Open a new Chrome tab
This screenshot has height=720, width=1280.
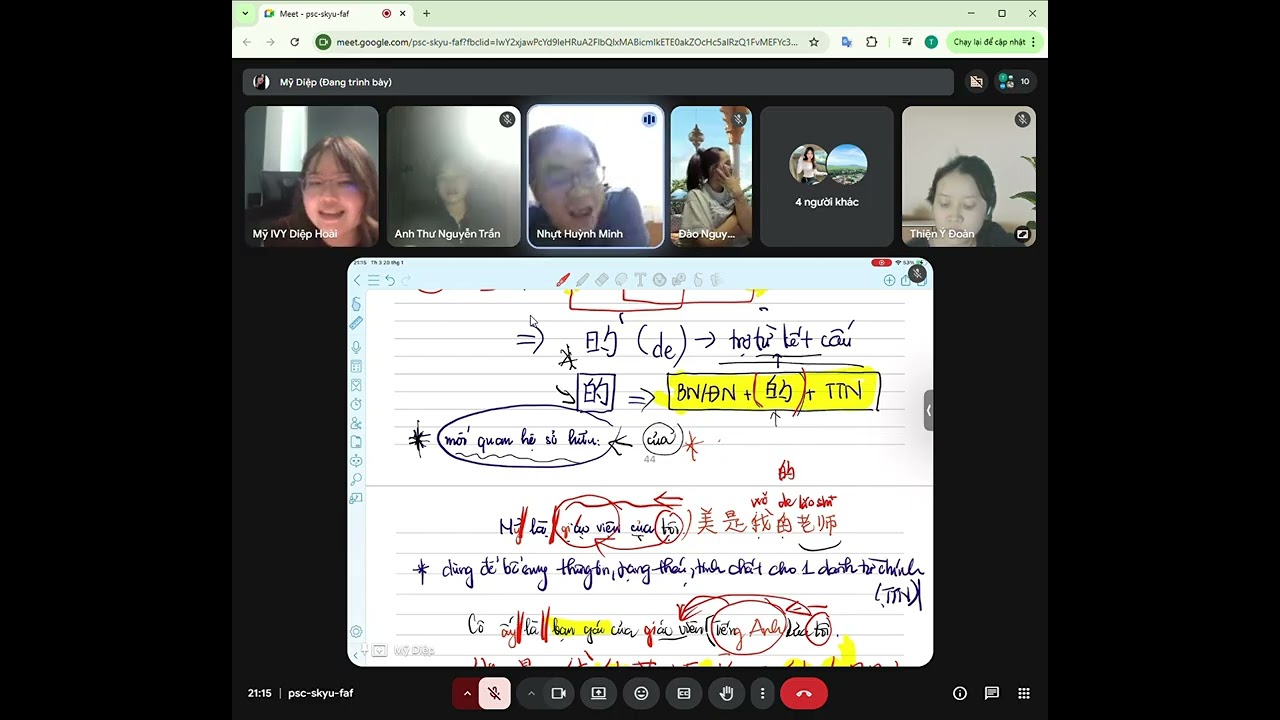click(x=426, y=14)
